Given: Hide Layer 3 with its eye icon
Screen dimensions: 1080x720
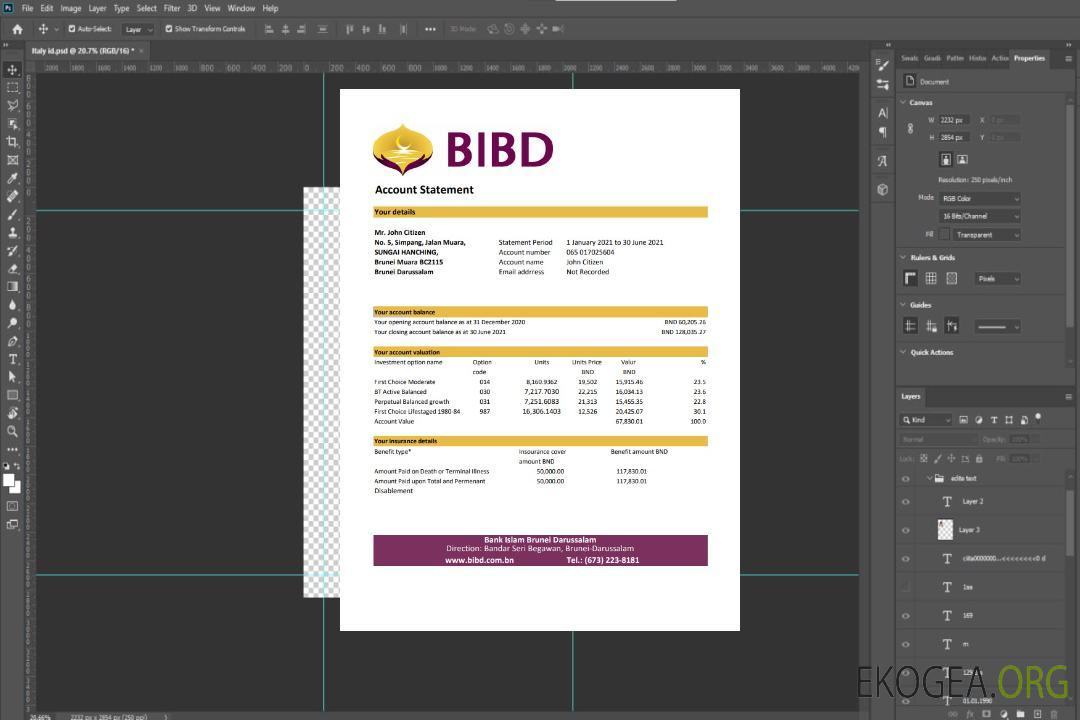Looking at the screenshot, I should coord(906,531).
